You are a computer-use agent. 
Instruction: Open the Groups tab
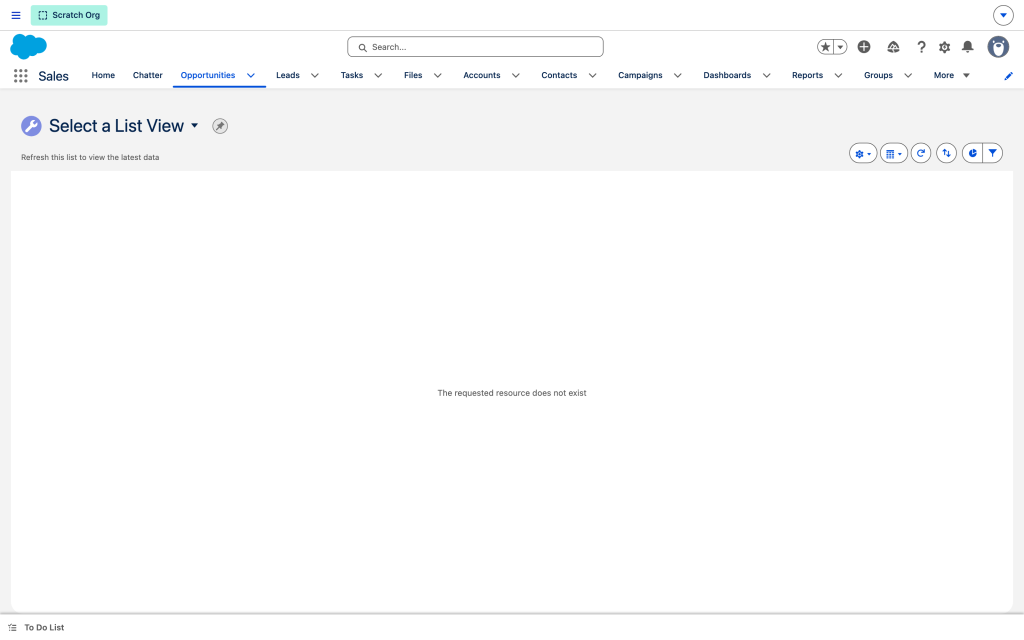tap(878, 75)
